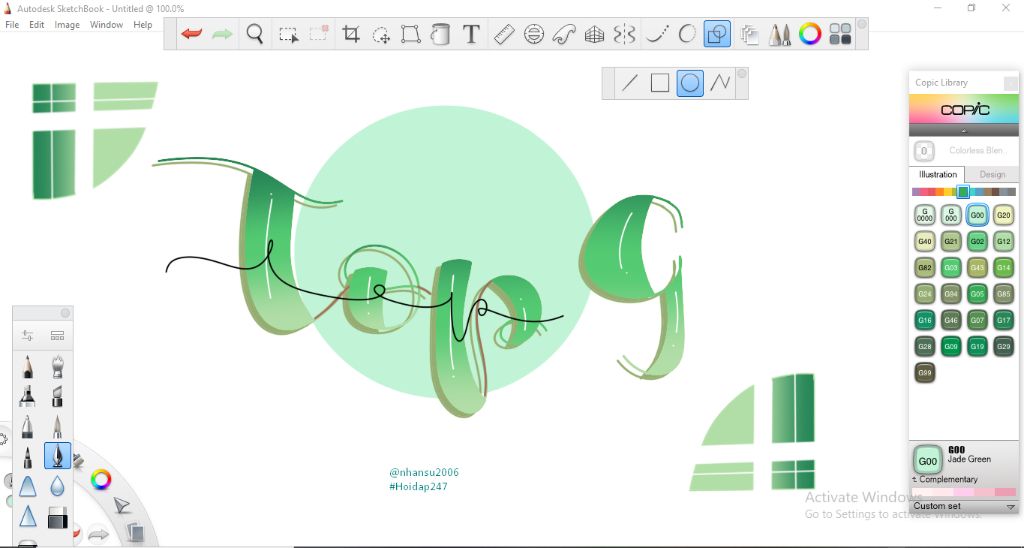1024x548 pixels.
Task: Close the brush palette panel
Action: click(x=65, y=313)
